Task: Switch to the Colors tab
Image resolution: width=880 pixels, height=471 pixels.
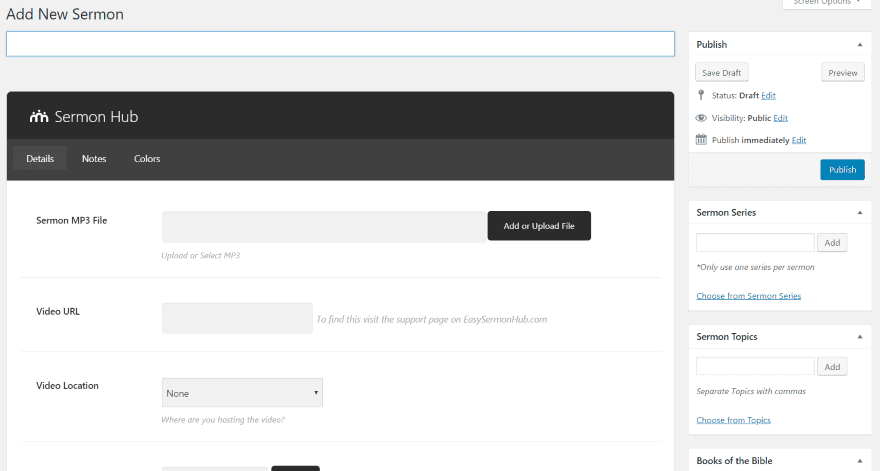Action: [x=147, y=158]
